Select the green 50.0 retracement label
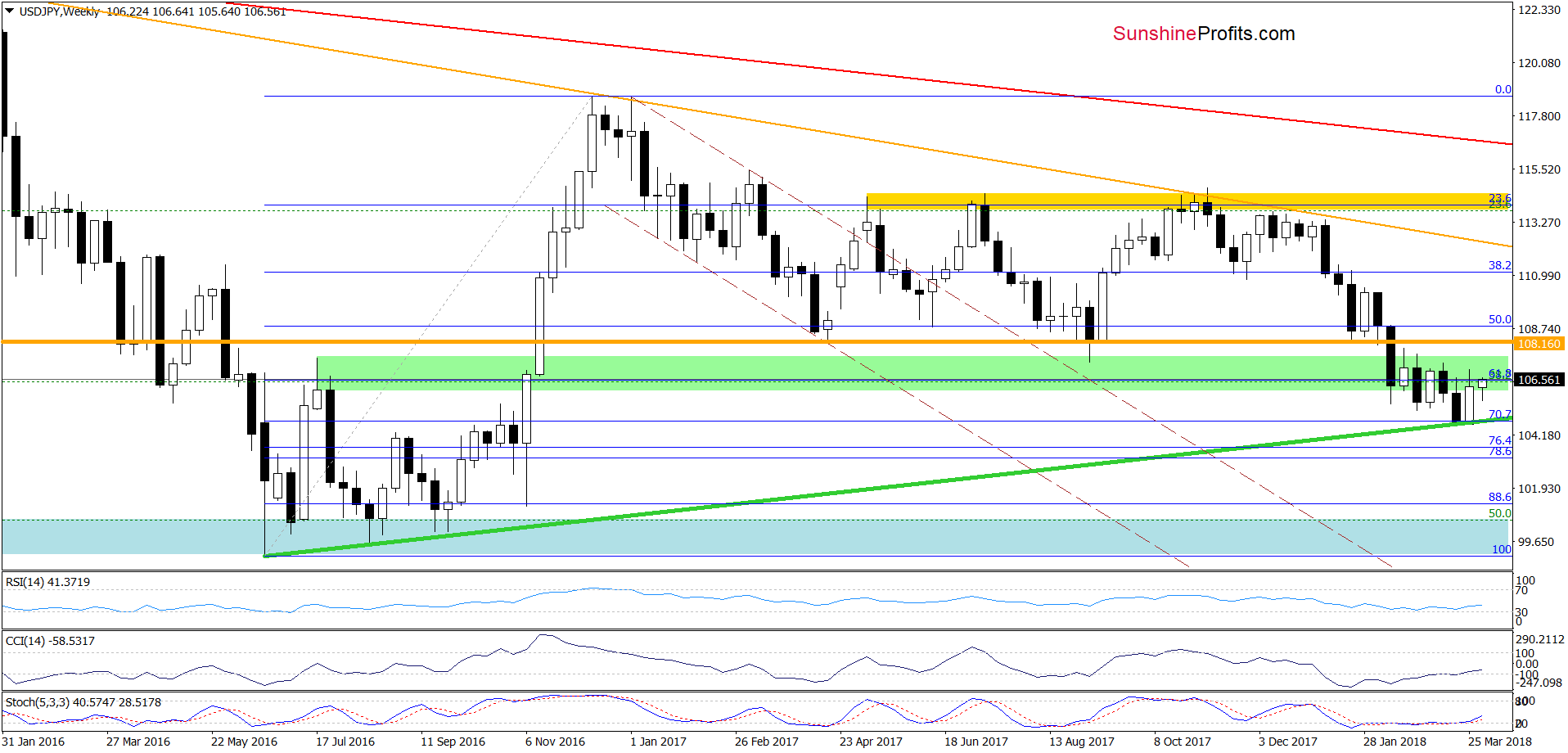Image resolution: width=1568 pixels, height=753 pixels. [x=1499, y=513]
